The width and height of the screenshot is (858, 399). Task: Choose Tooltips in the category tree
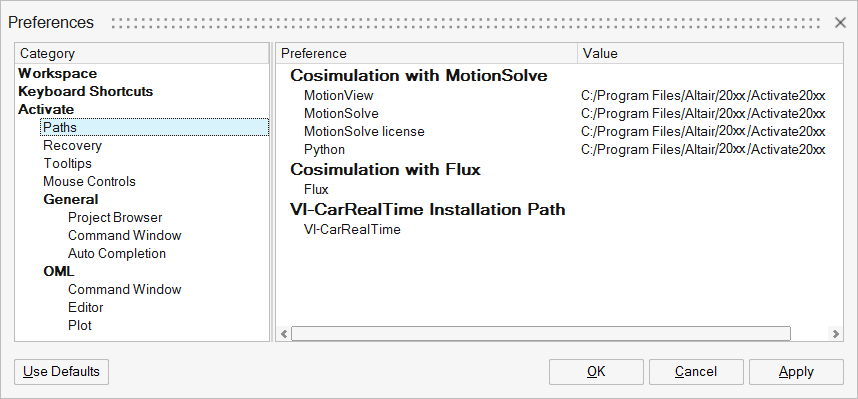[x=67, y=164]
